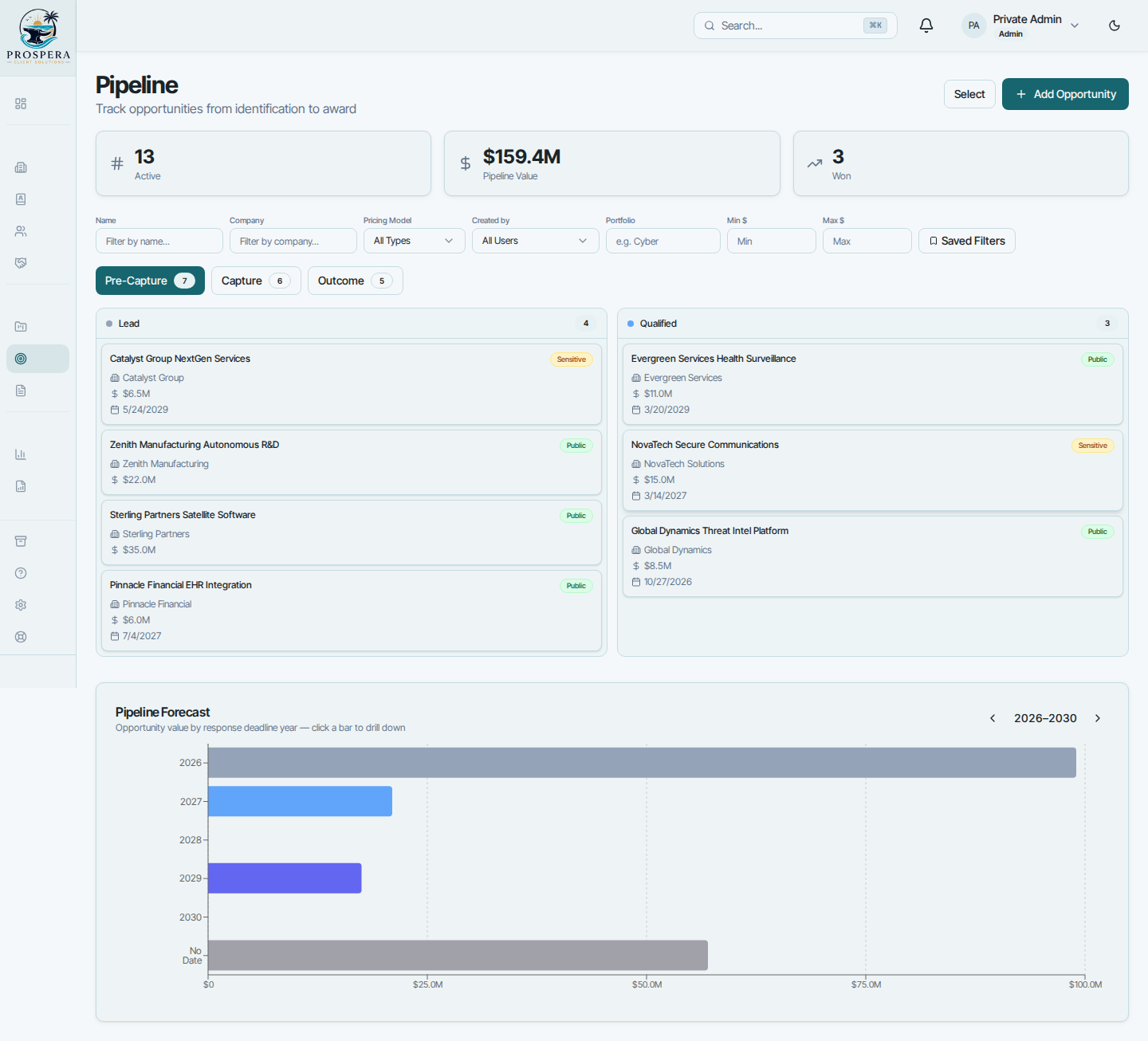Screen dimensions: 1148x1041
Task: Focus the Max $ field
Action: (x=867, y=241)
